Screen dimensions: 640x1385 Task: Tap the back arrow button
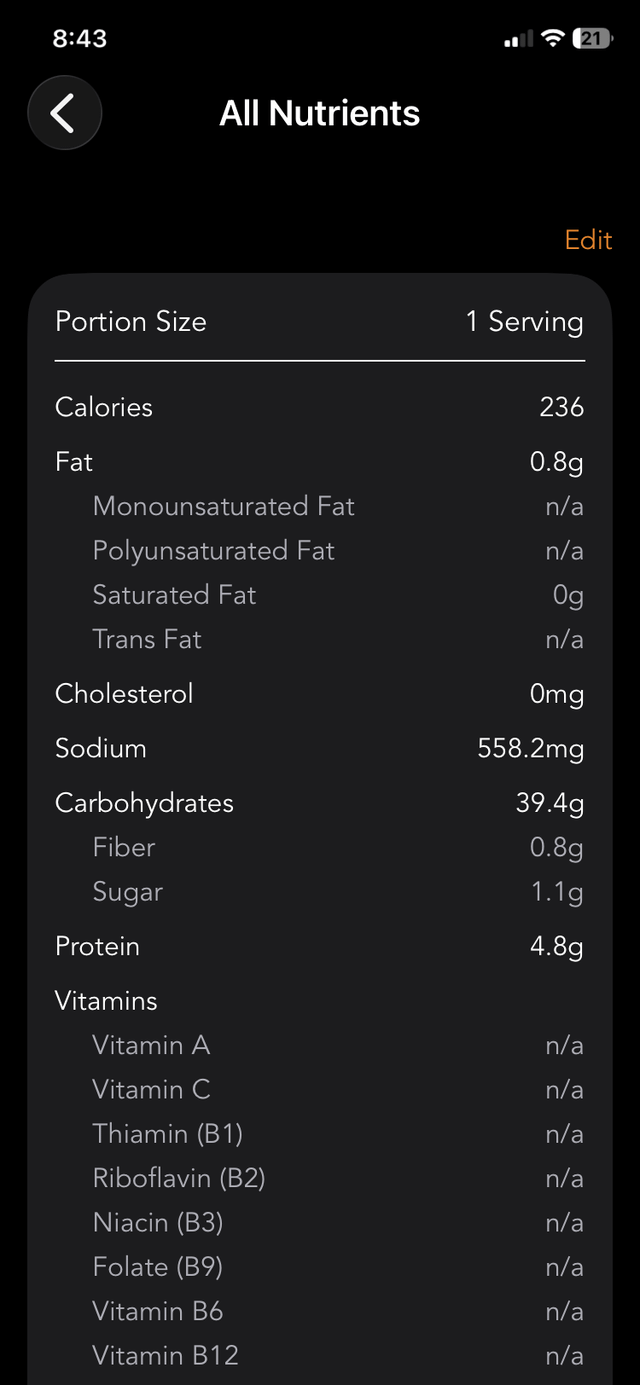tap(64, 113)
